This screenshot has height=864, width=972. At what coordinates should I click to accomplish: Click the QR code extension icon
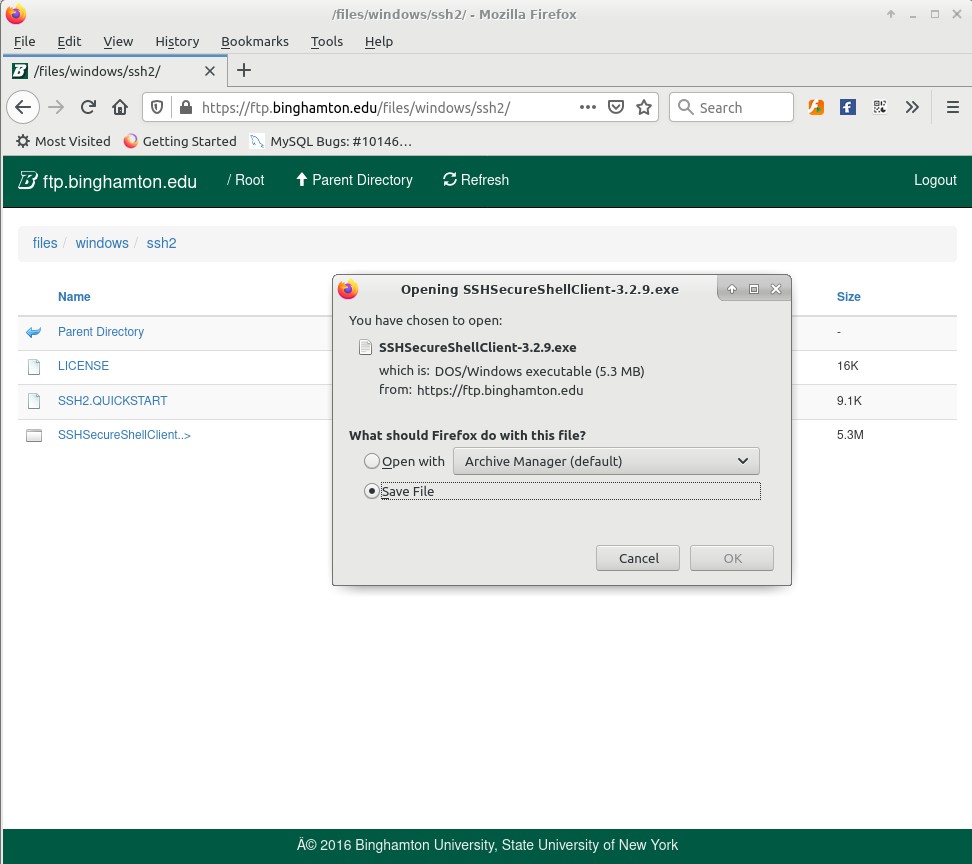click(880, 107)
